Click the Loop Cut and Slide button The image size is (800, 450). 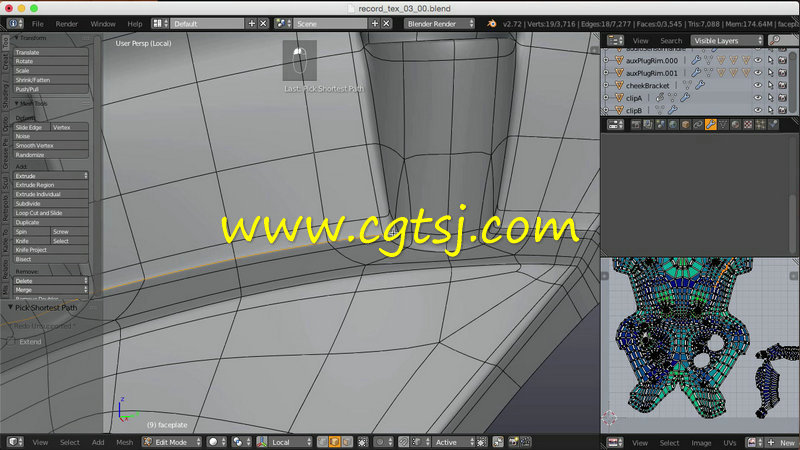[51, 213]
